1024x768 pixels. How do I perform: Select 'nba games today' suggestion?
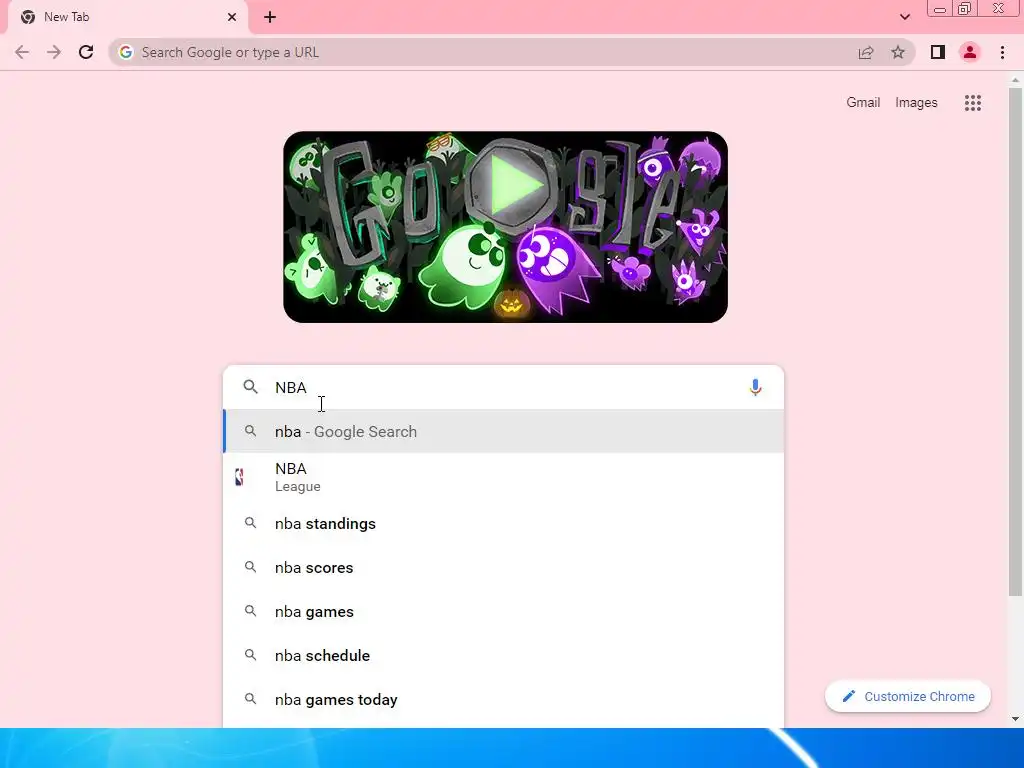[x=504, y=699]
